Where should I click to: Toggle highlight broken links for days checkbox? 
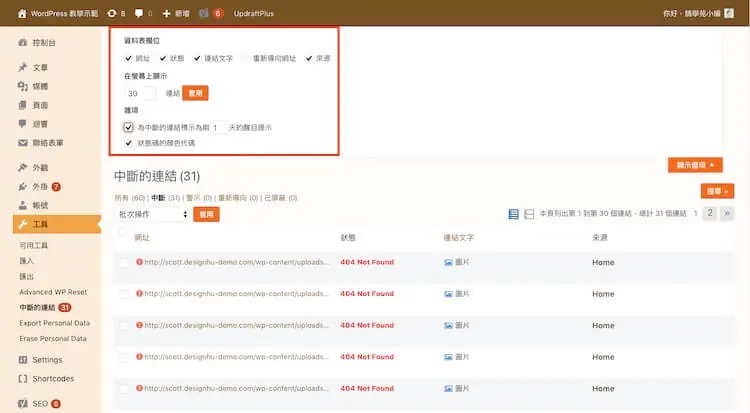128,127
